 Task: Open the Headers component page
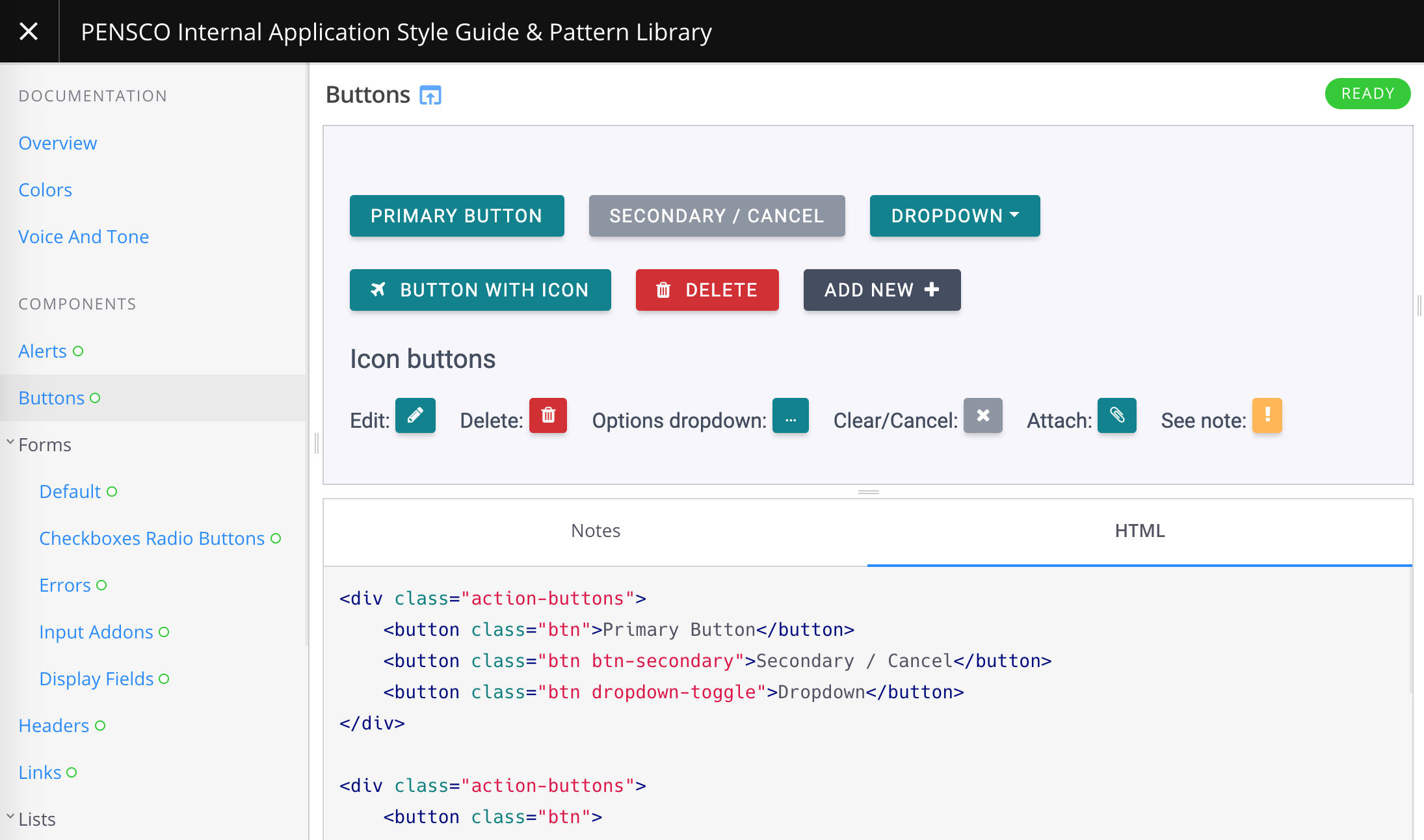pyautogui.click(x=54, y=726)
